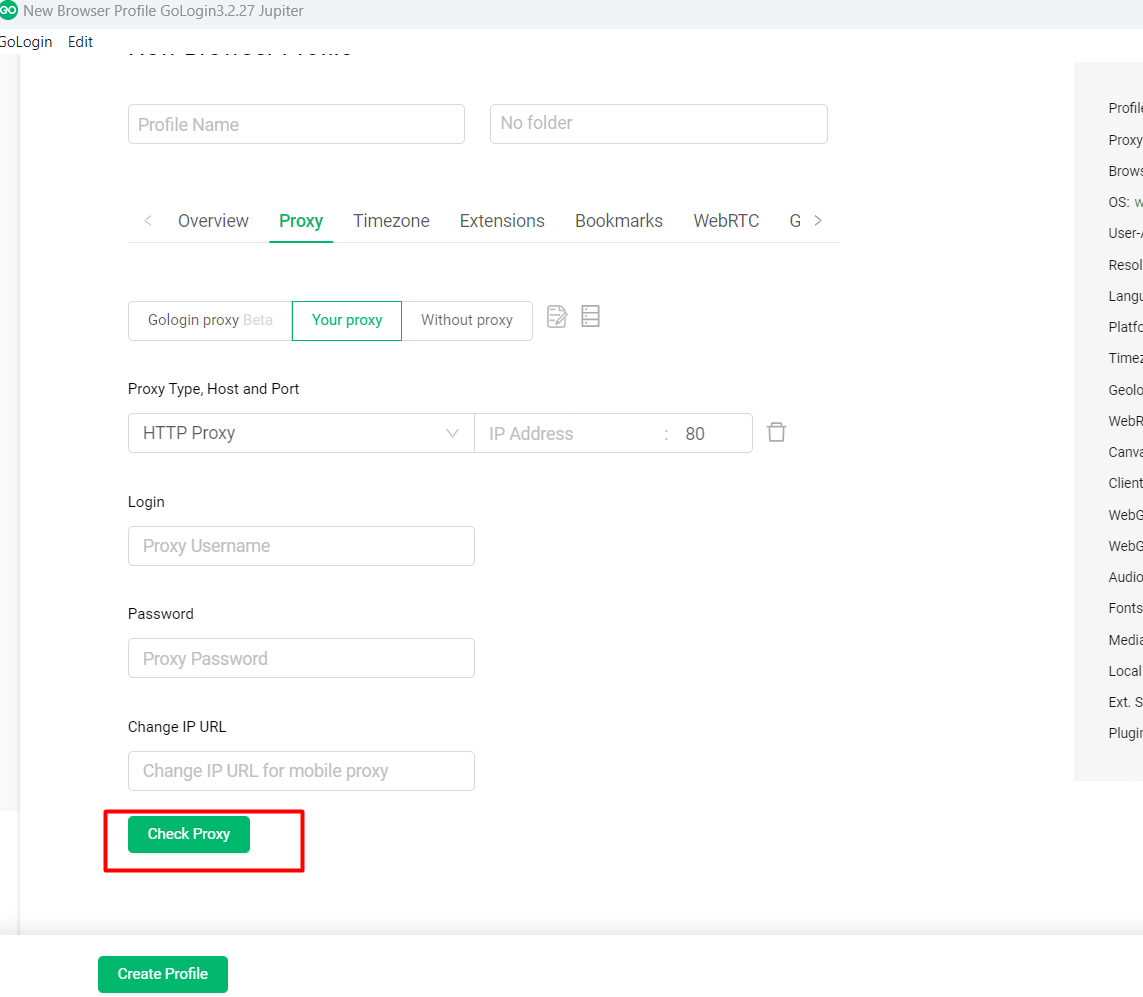Click the IP Address input field
Screen dimensions: 1143x997
tap(570, 434)
